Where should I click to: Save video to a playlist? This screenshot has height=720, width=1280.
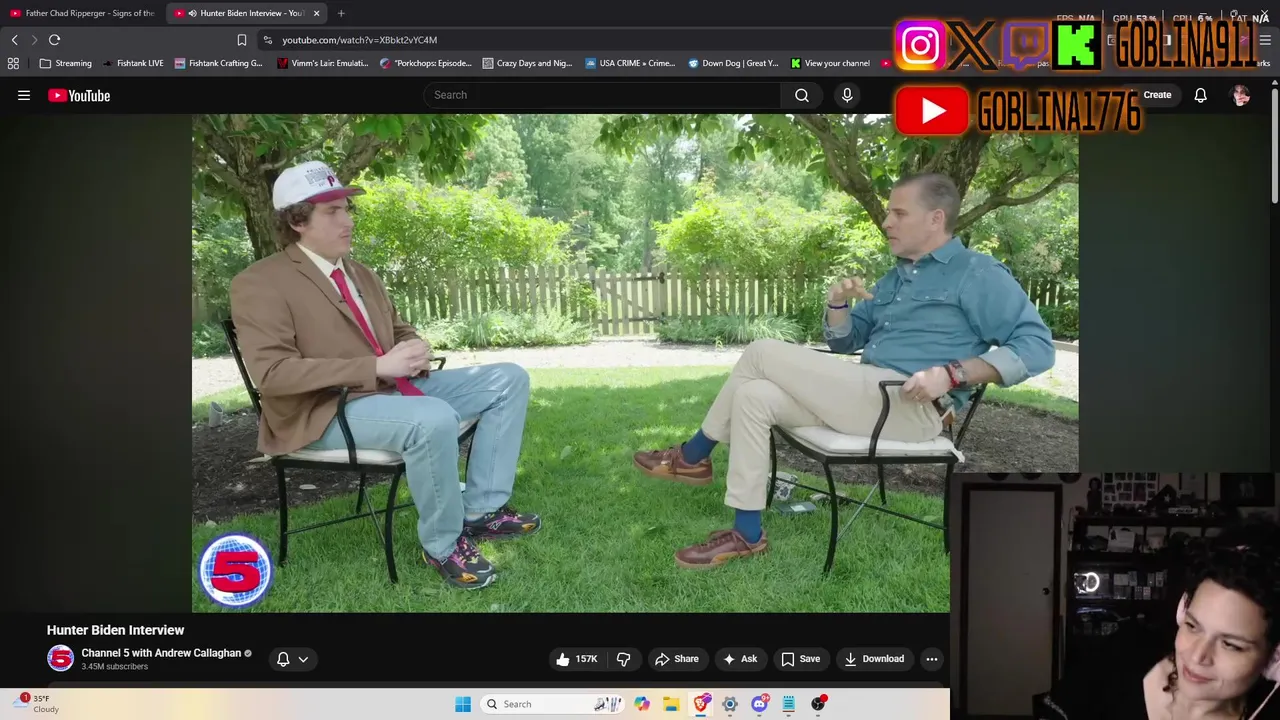800,659
